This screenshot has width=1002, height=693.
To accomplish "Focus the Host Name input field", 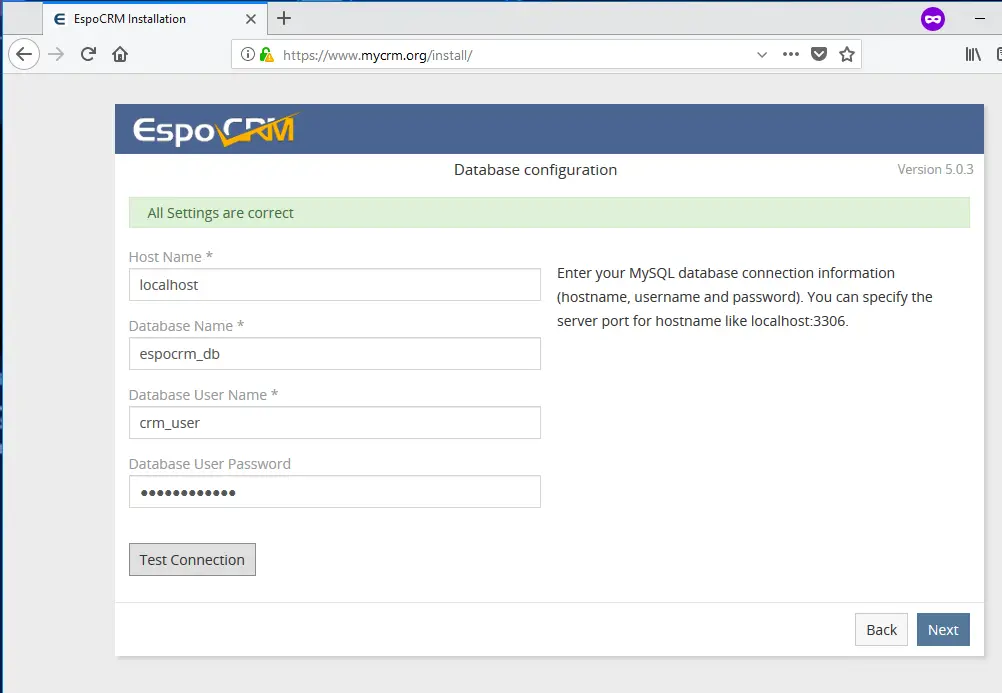I will point(334,285).
